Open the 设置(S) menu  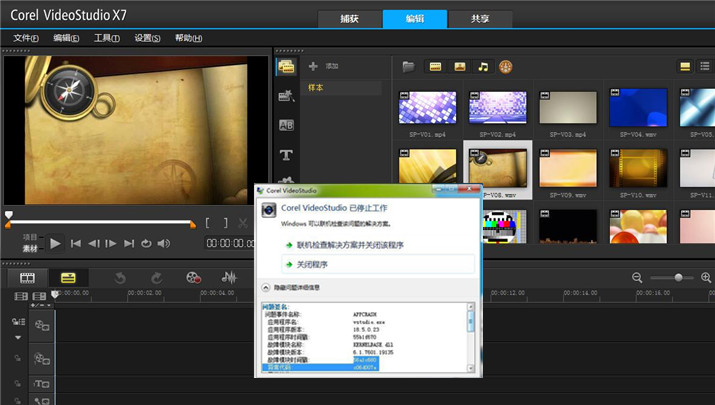(x=147, y=38)
